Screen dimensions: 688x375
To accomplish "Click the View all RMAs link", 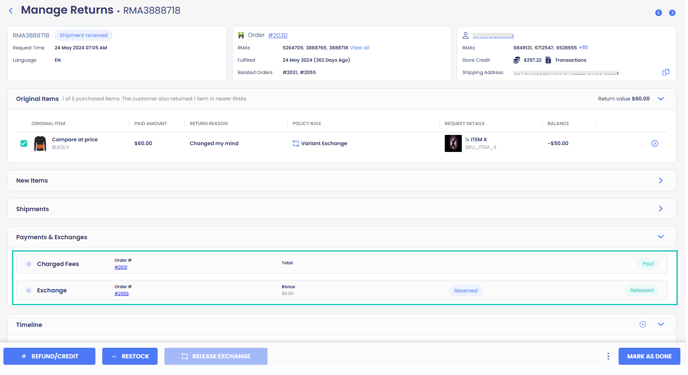I will point(360,48).
